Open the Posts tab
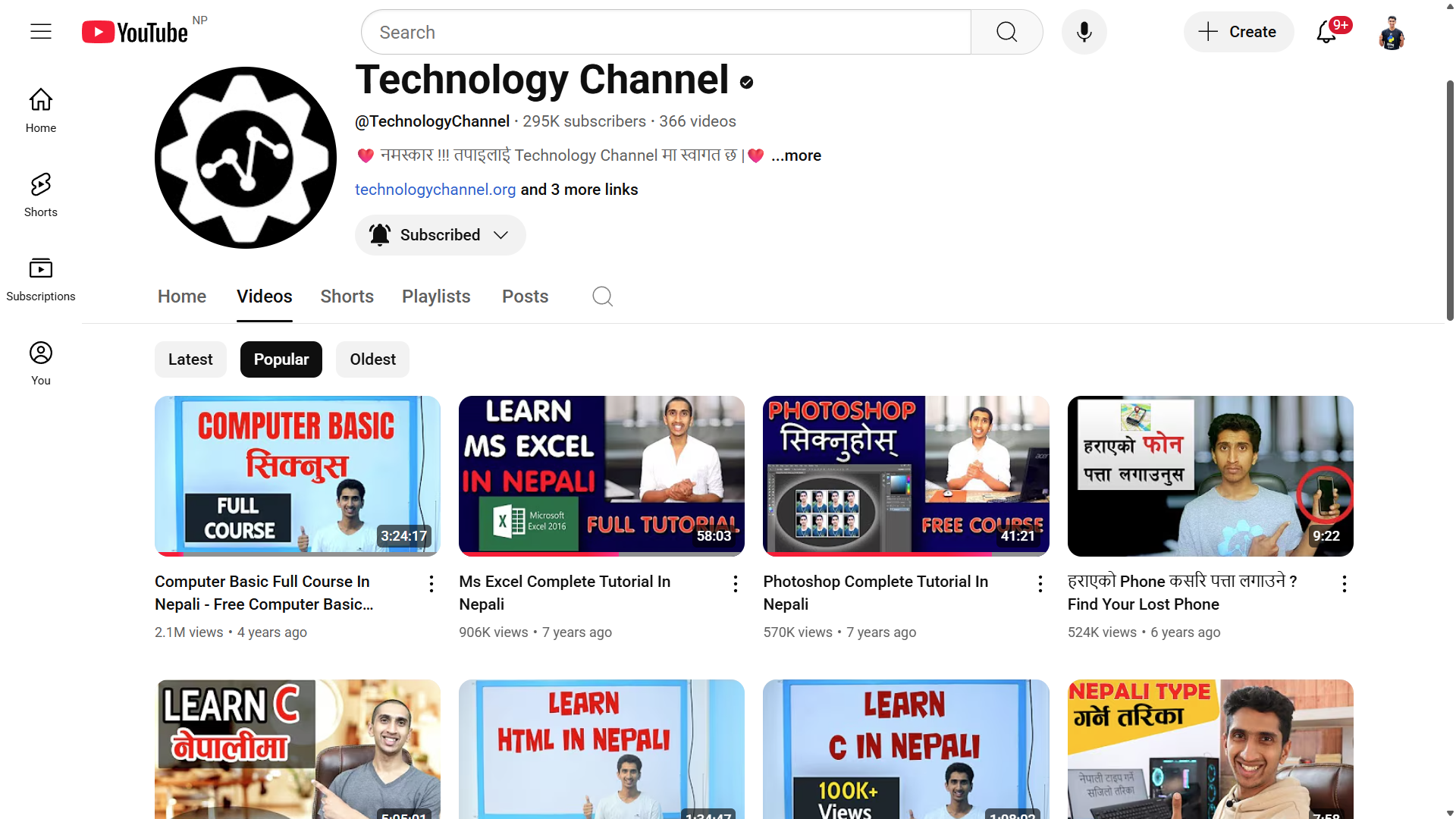This screenshot has width=1456, height=819. pyautogui.click(x=525, y=296)
